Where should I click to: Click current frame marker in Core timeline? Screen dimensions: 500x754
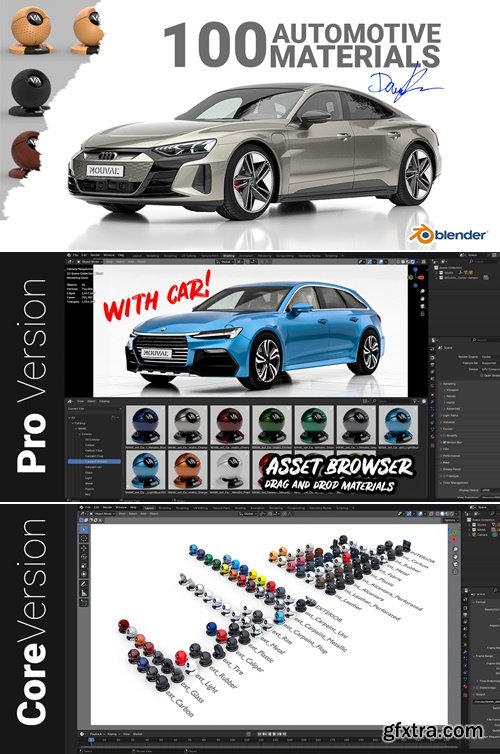pyautogui.click(x=91, y=740)
